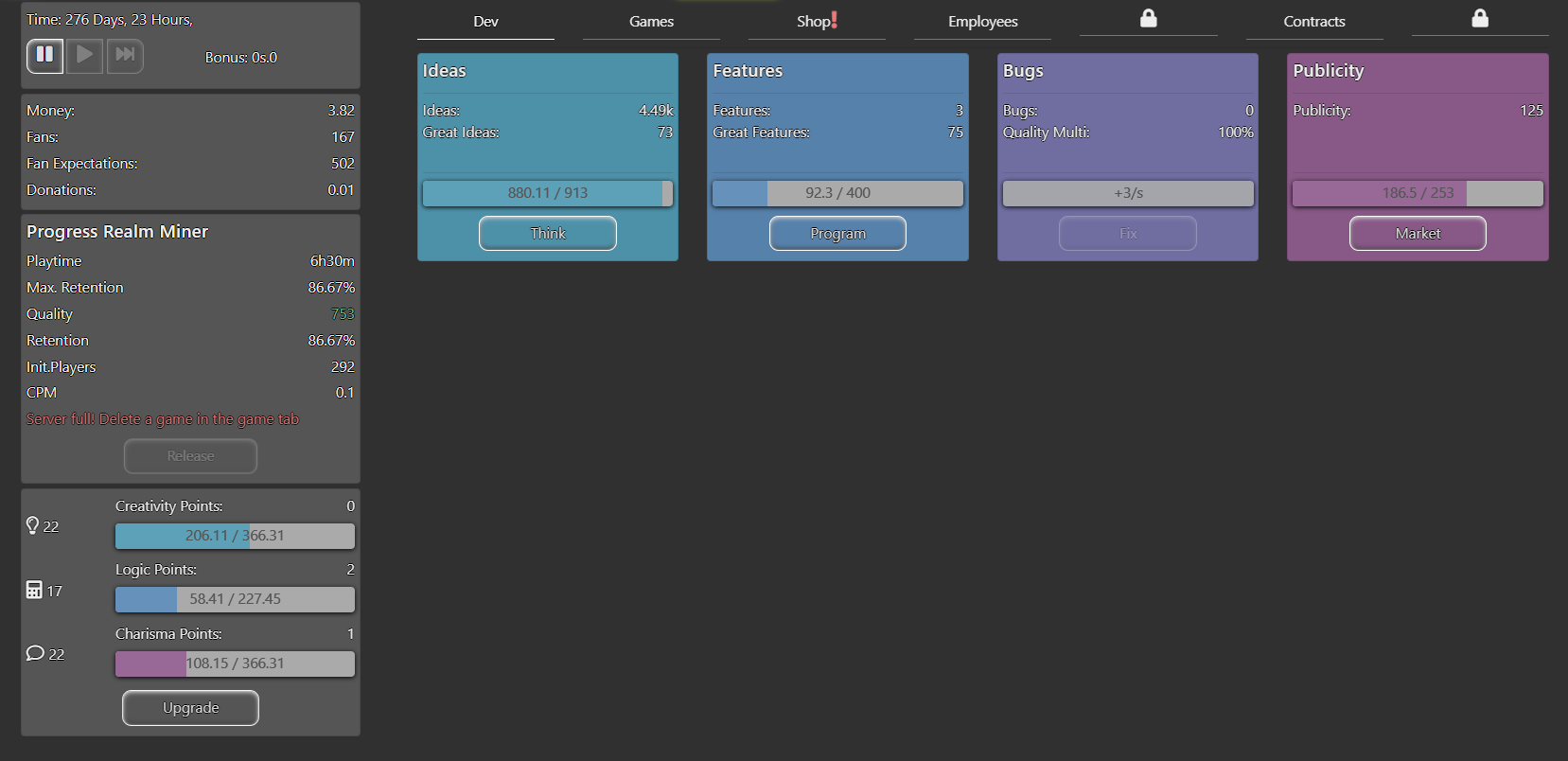
Task: Click the calculator logic icon
Action: 34,590
